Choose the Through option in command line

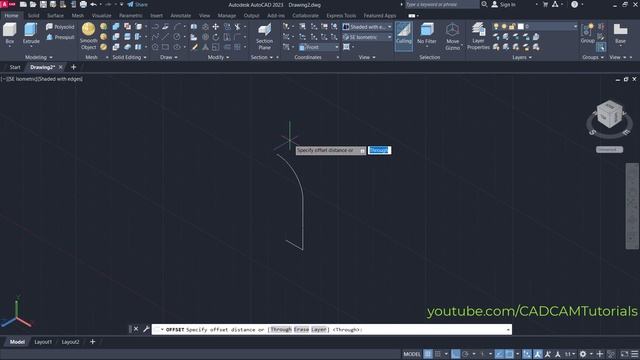281,329
